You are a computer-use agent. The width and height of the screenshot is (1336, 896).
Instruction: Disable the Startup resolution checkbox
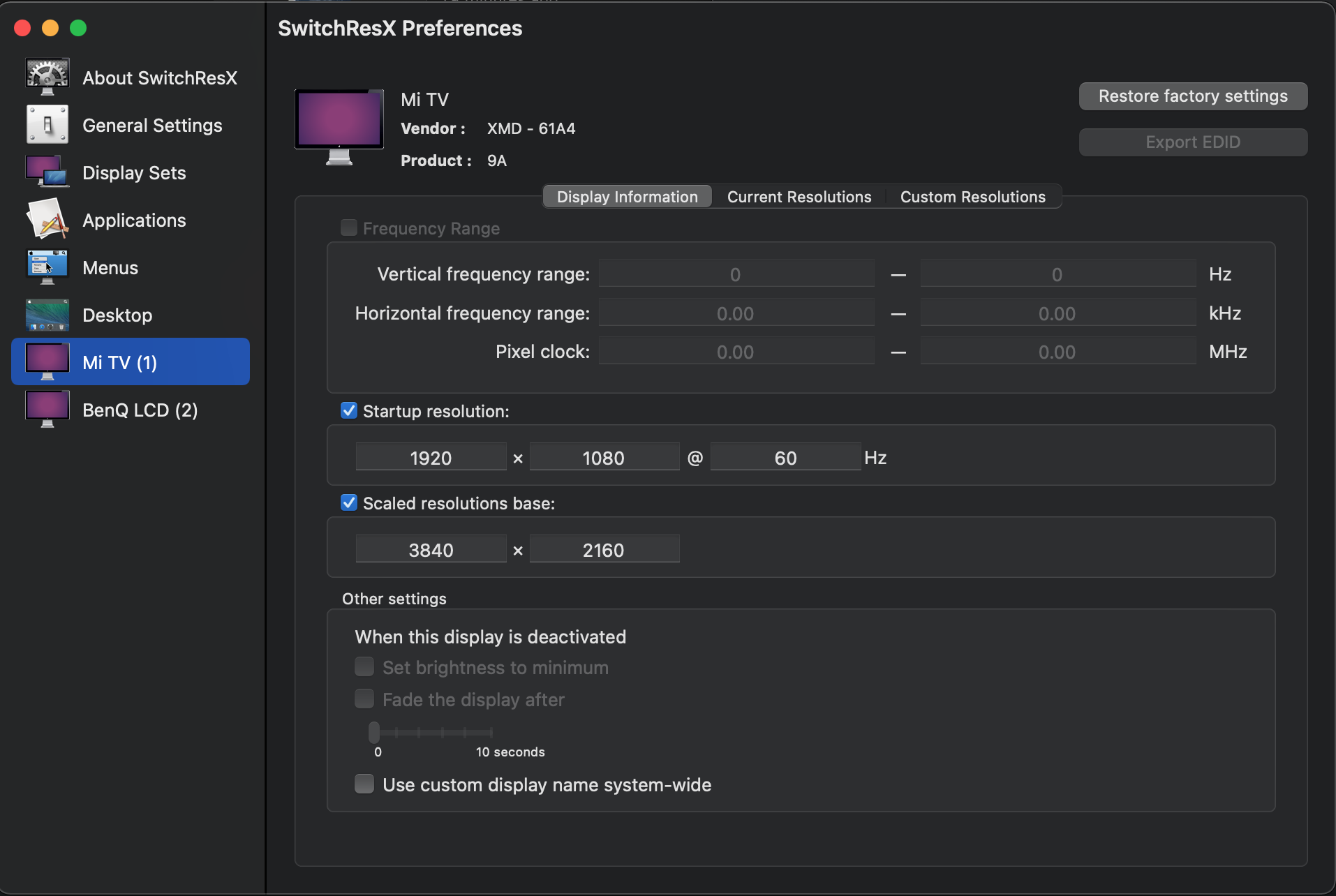point(349,410)
